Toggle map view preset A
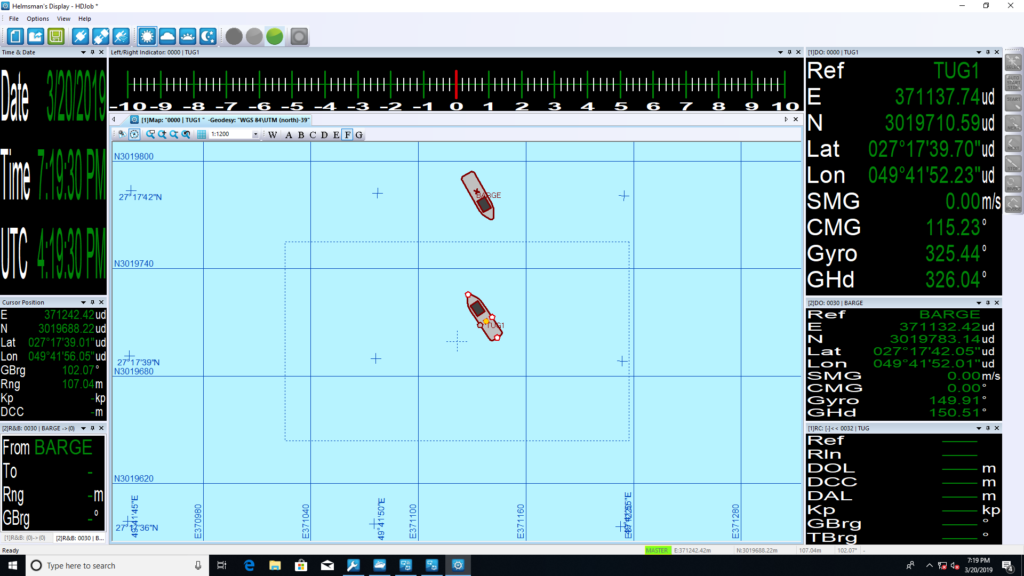The height and width of the screenshot is (576, 1024). (289, 135)
